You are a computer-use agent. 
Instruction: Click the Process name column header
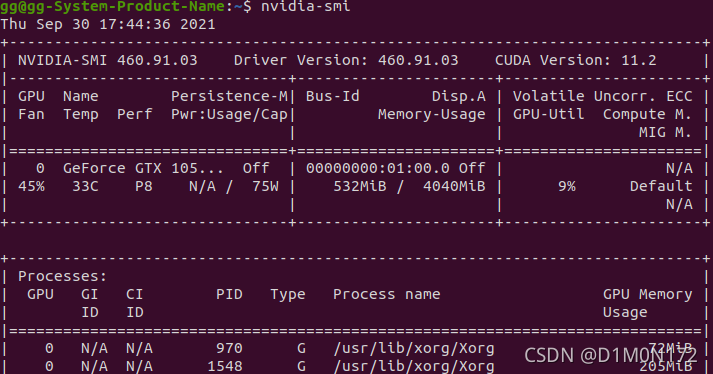pos(387,294)
